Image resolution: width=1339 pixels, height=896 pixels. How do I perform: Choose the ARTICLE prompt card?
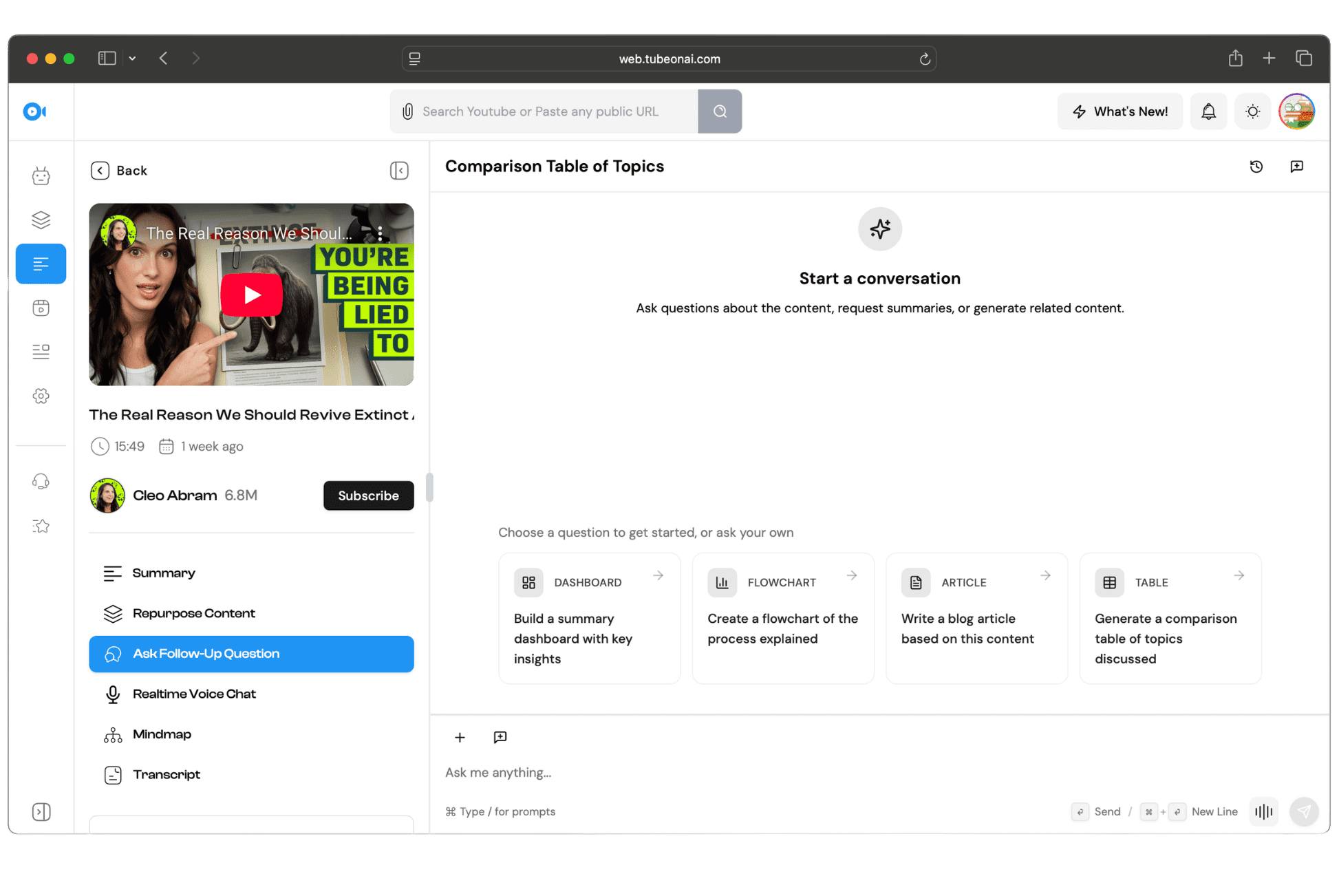(x=976, y=618)
